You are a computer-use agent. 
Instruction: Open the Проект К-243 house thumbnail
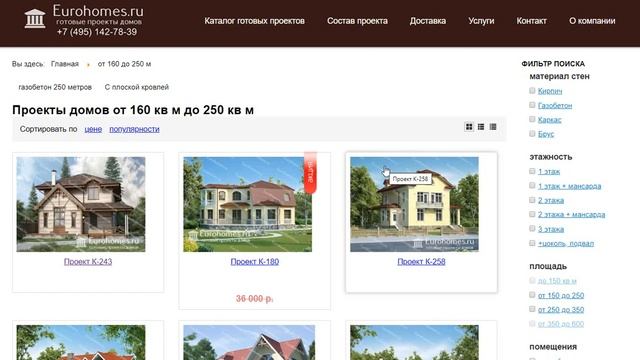(81, 204)
